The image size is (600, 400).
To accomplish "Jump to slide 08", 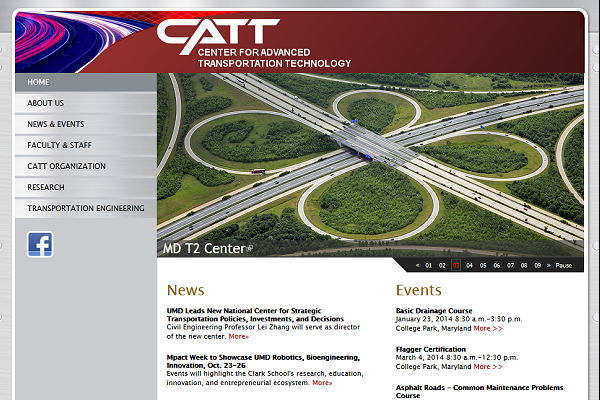I will [524, 265].
